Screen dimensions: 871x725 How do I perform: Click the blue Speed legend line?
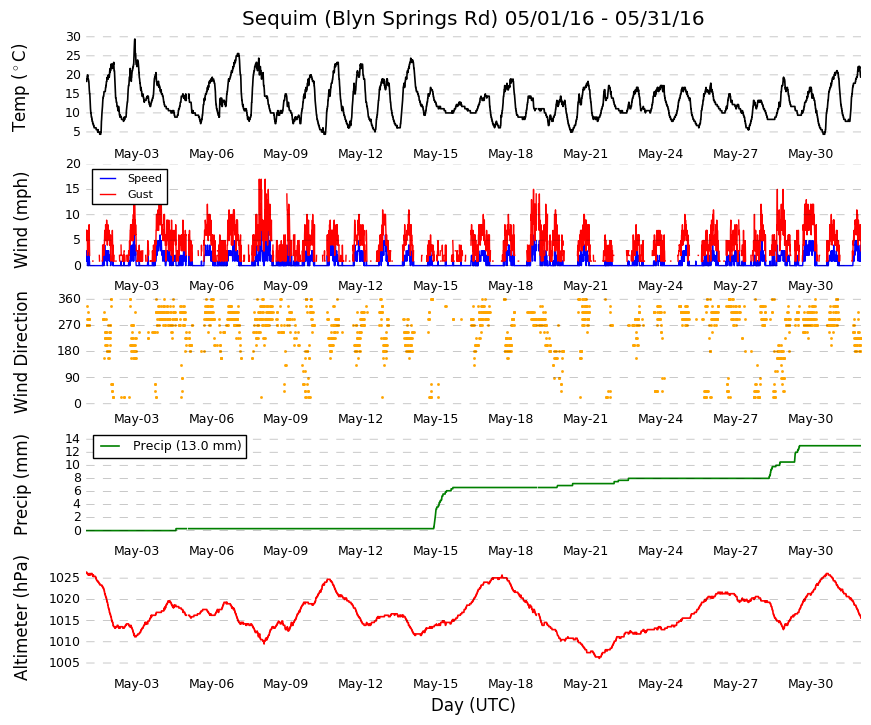tap(108, 178)
